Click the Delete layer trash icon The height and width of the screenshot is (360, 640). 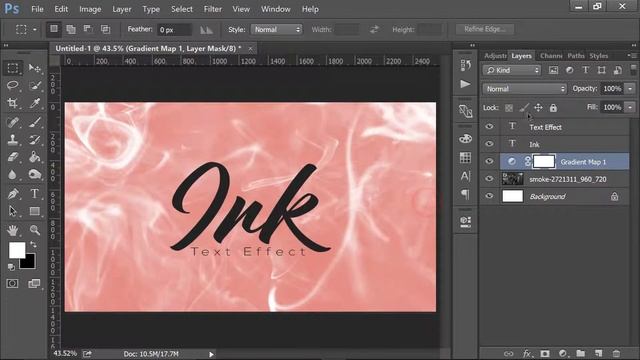point(616,353)
